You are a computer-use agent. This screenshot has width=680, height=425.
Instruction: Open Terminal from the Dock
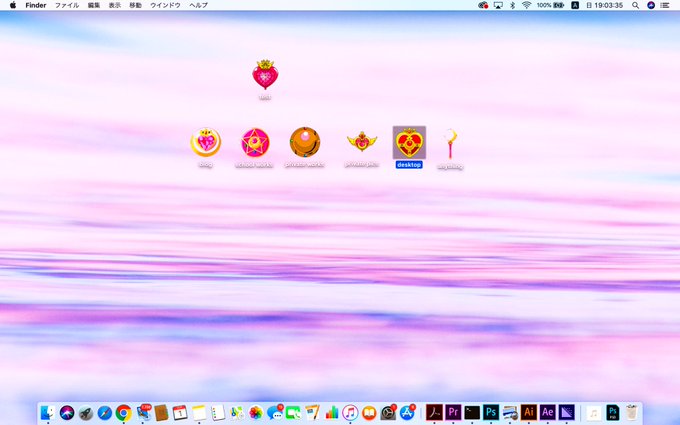coord(472,412)
